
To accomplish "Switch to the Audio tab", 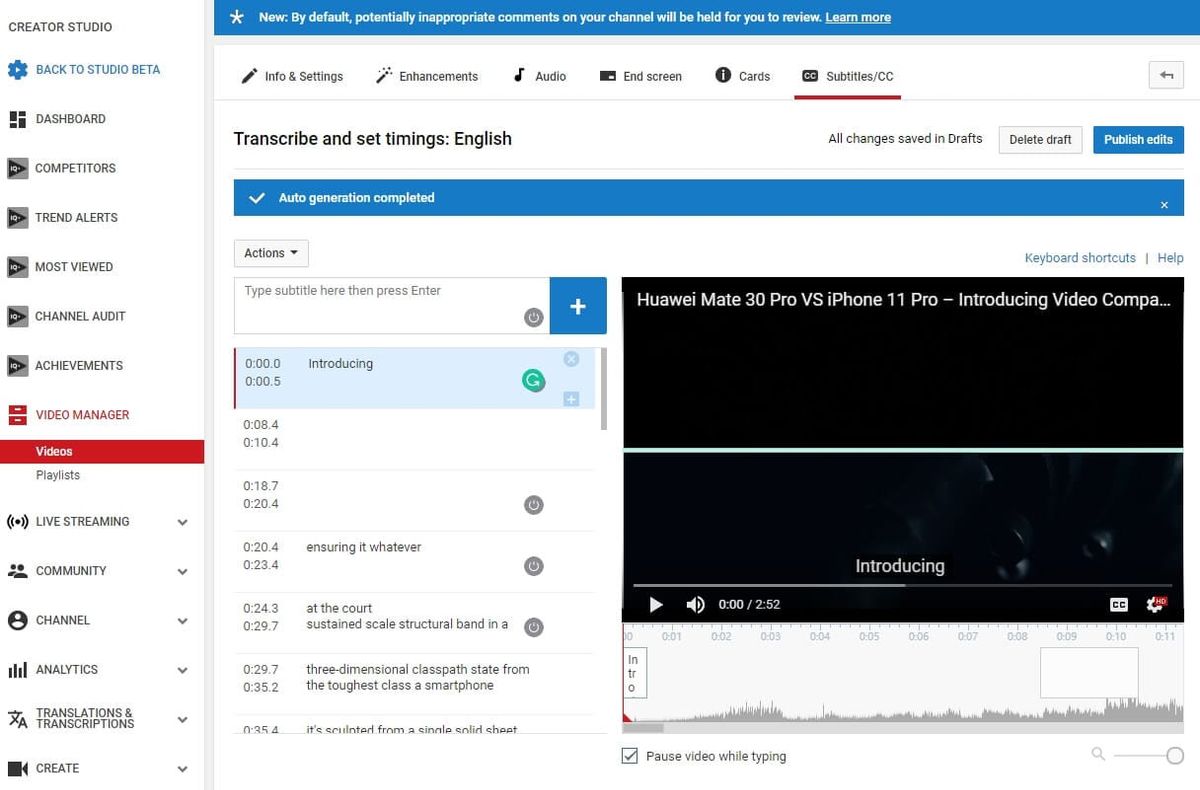I will pos(539,75).
